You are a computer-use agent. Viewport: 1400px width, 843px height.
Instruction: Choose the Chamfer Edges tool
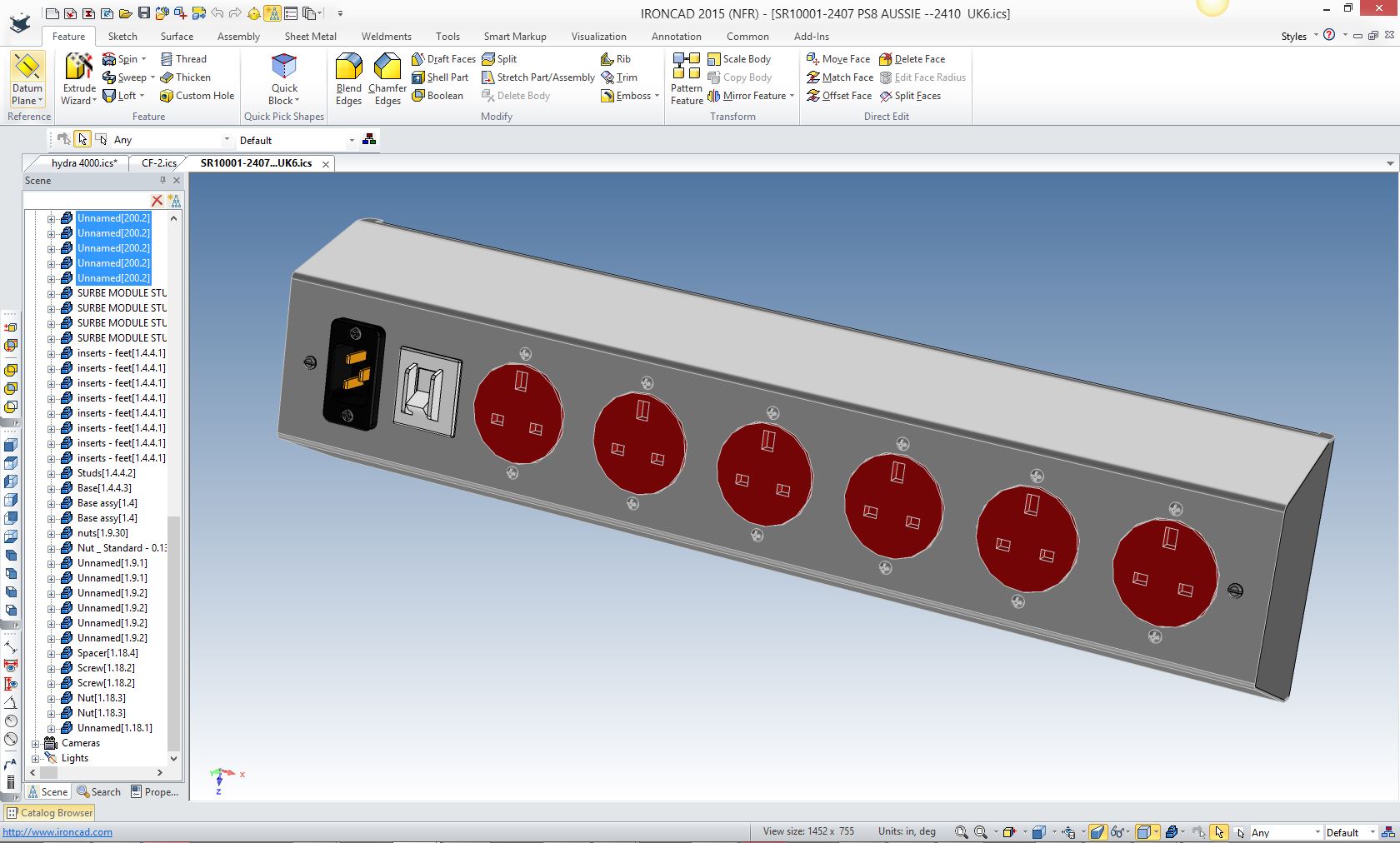click(387, 67)
